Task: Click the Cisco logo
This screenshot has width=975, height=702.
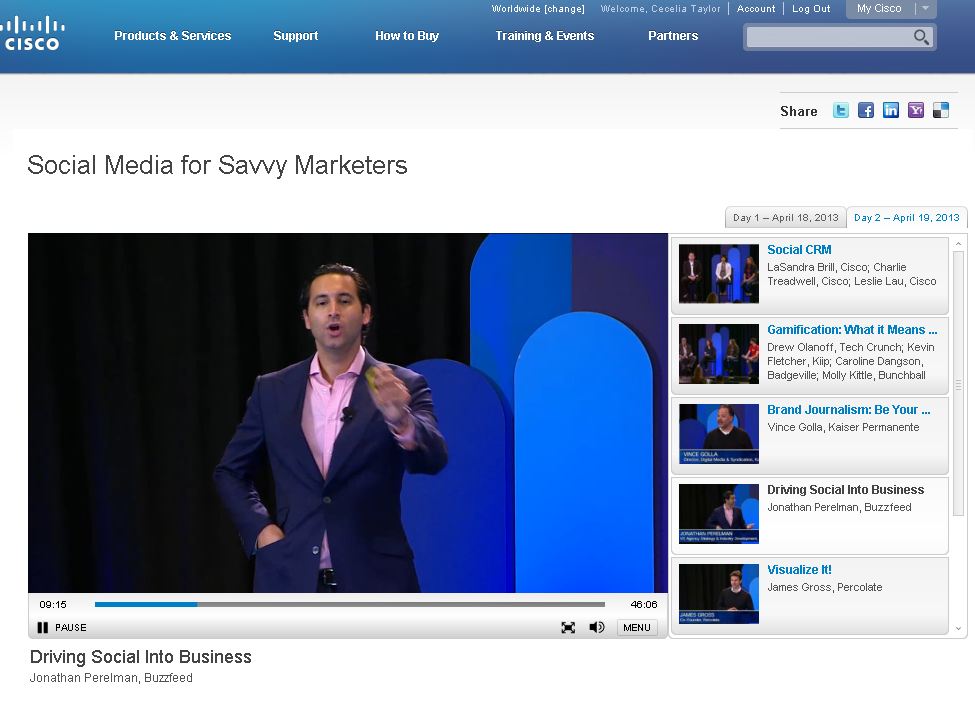Action: coord(31,34)
